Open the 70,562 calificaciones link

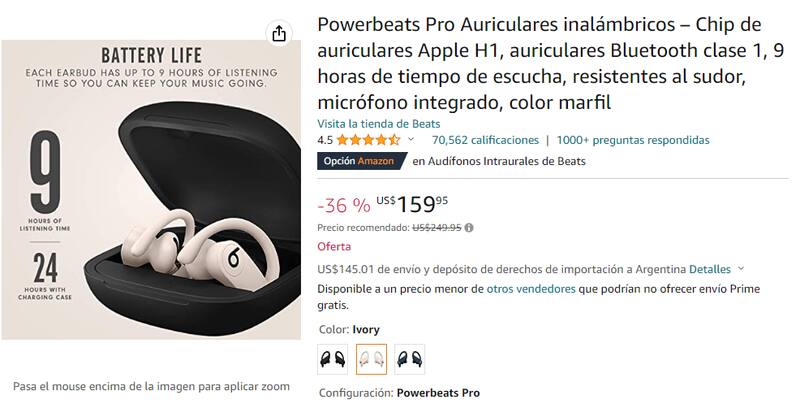pyautogui.click(x=485, y=140)
